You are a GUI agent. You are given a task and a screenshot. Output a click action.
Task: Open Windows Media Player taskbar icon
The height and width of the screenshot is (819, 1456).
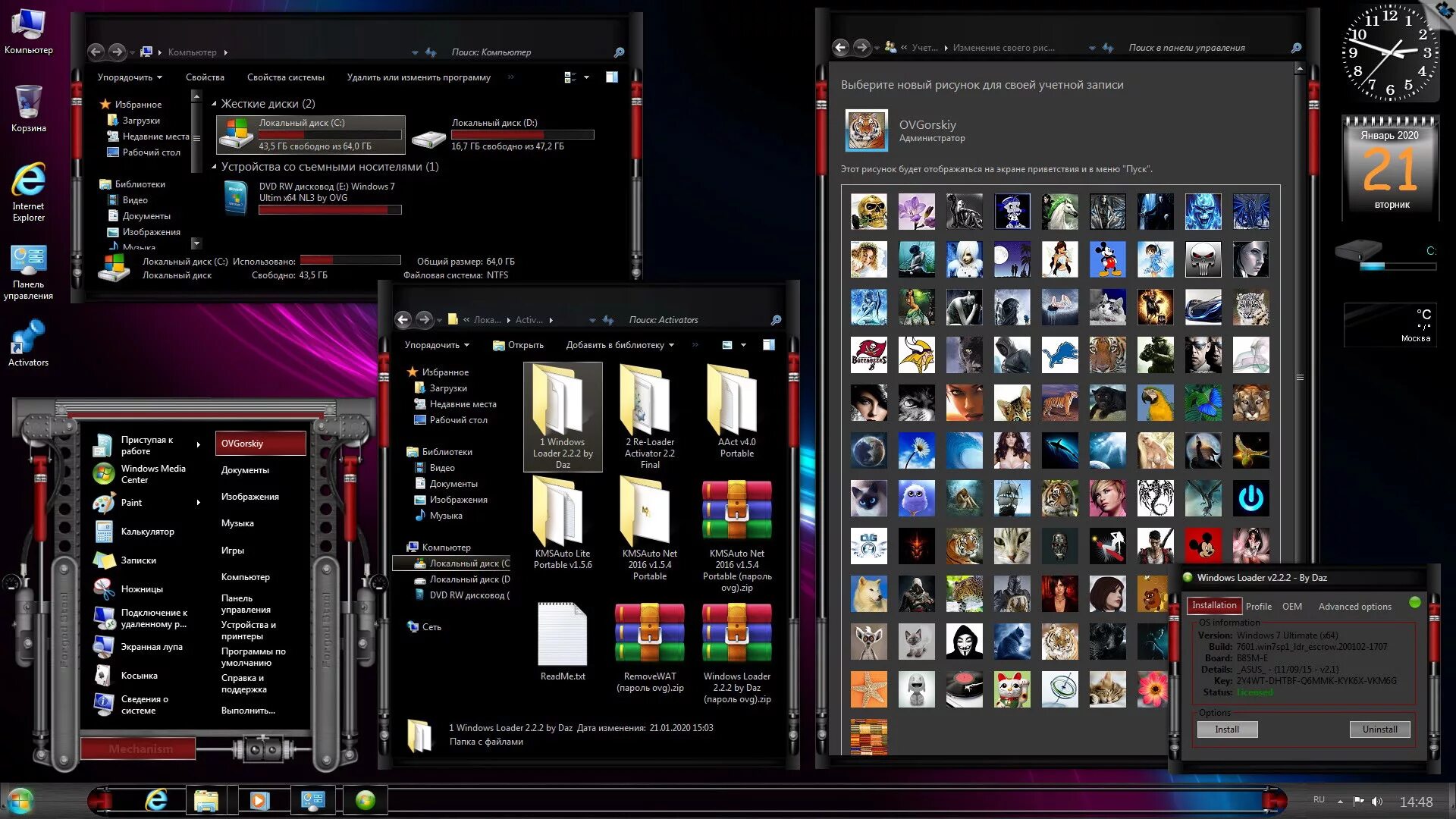(x=259, y=800)
